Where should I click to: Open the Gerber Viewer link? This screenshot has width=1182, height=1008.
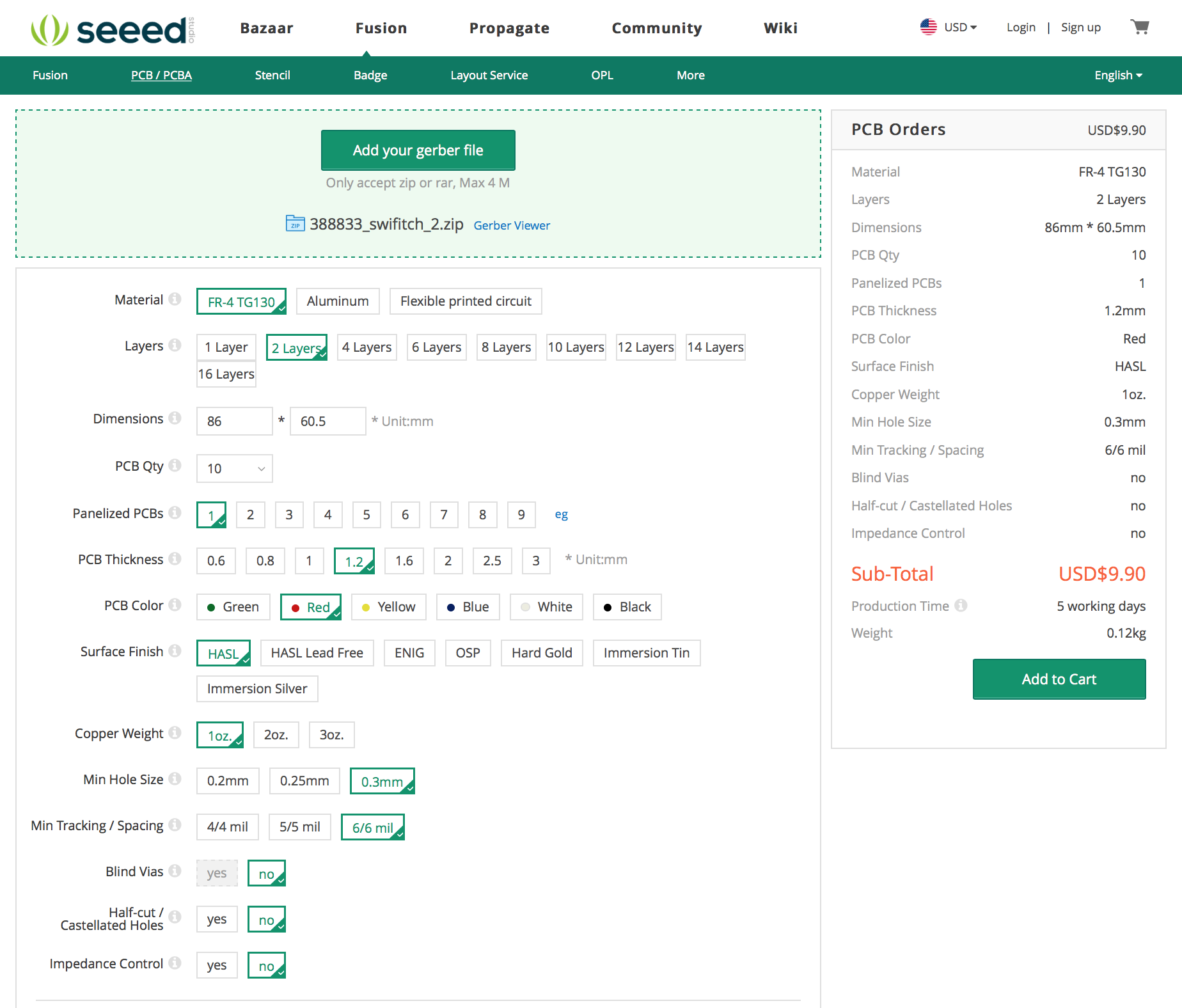tap(512, 226)
